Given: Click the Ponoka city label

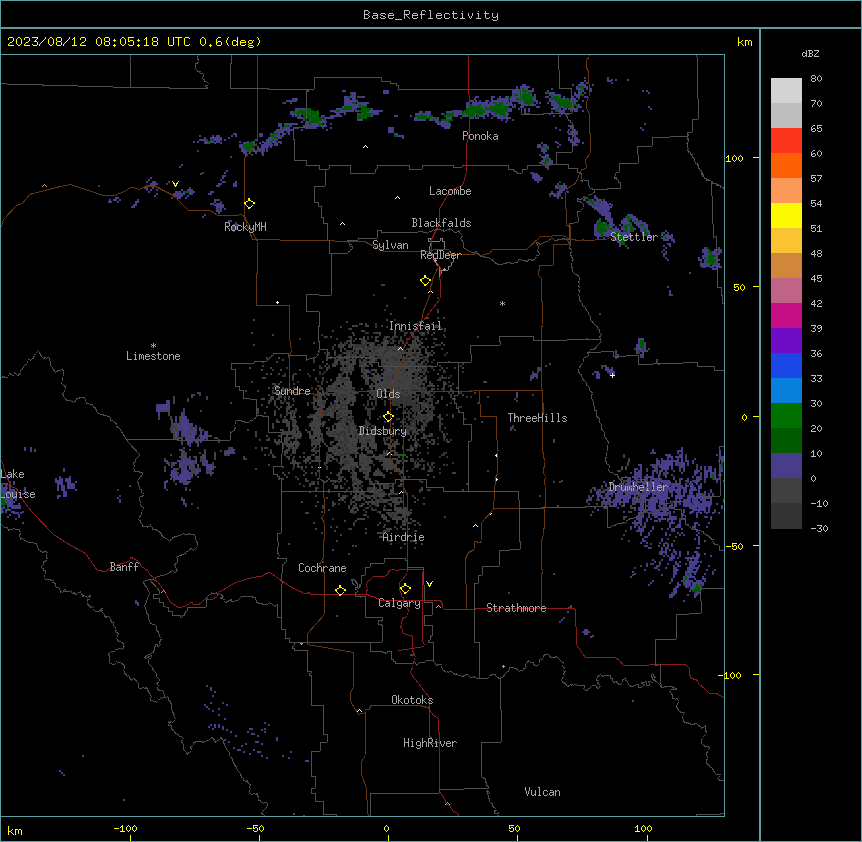Looking at the screenshot, I should coord(480,136).
